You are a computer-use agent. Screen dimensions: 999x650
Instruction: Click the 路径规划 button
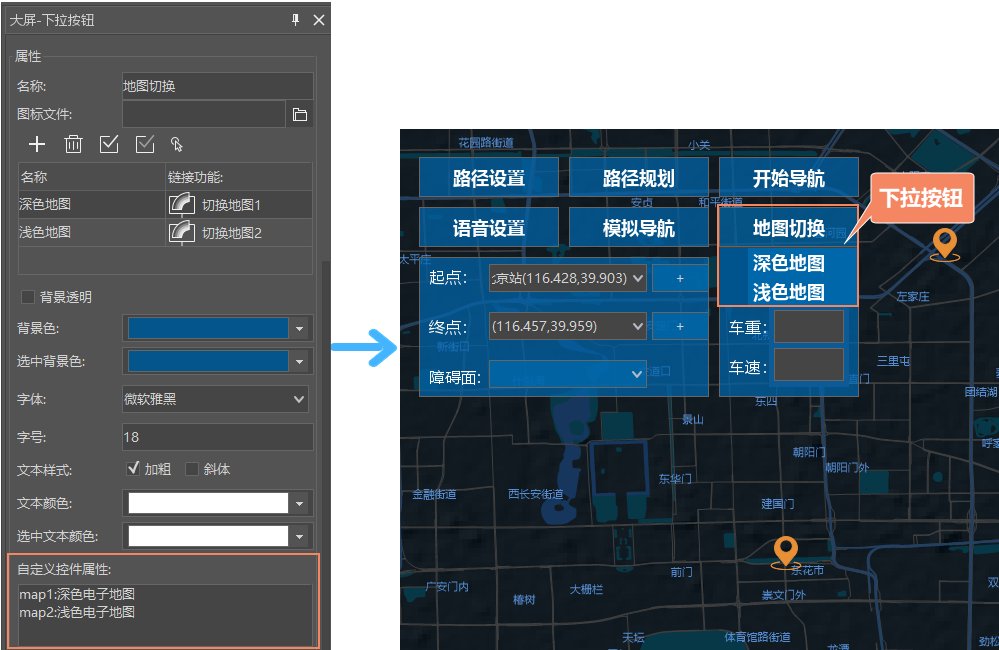click(638, 179)
